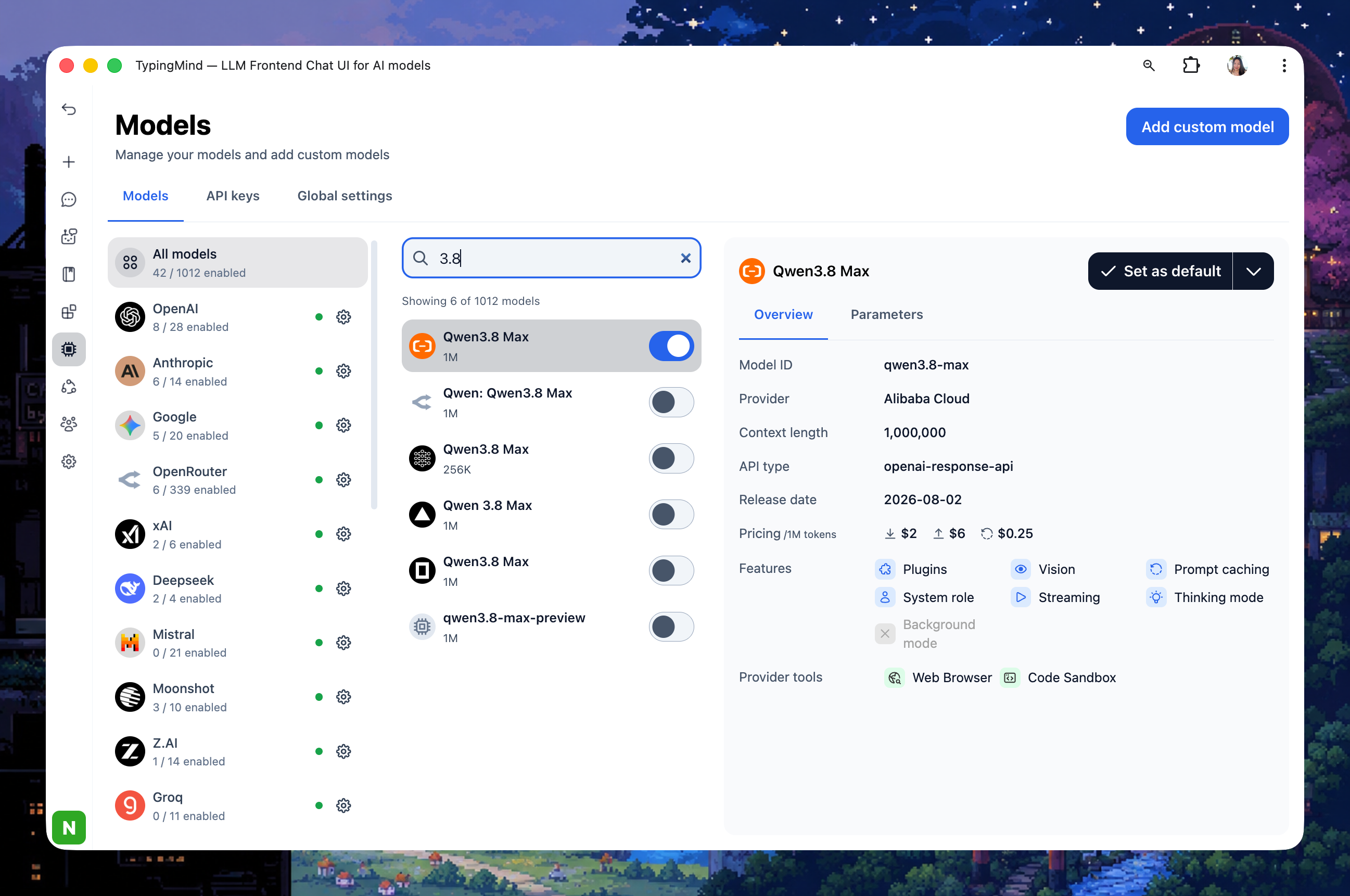The height and width of the screenshot is (896, 1350).
Task: Select the OpenAI provider row
Action: [x=238, y=317]
